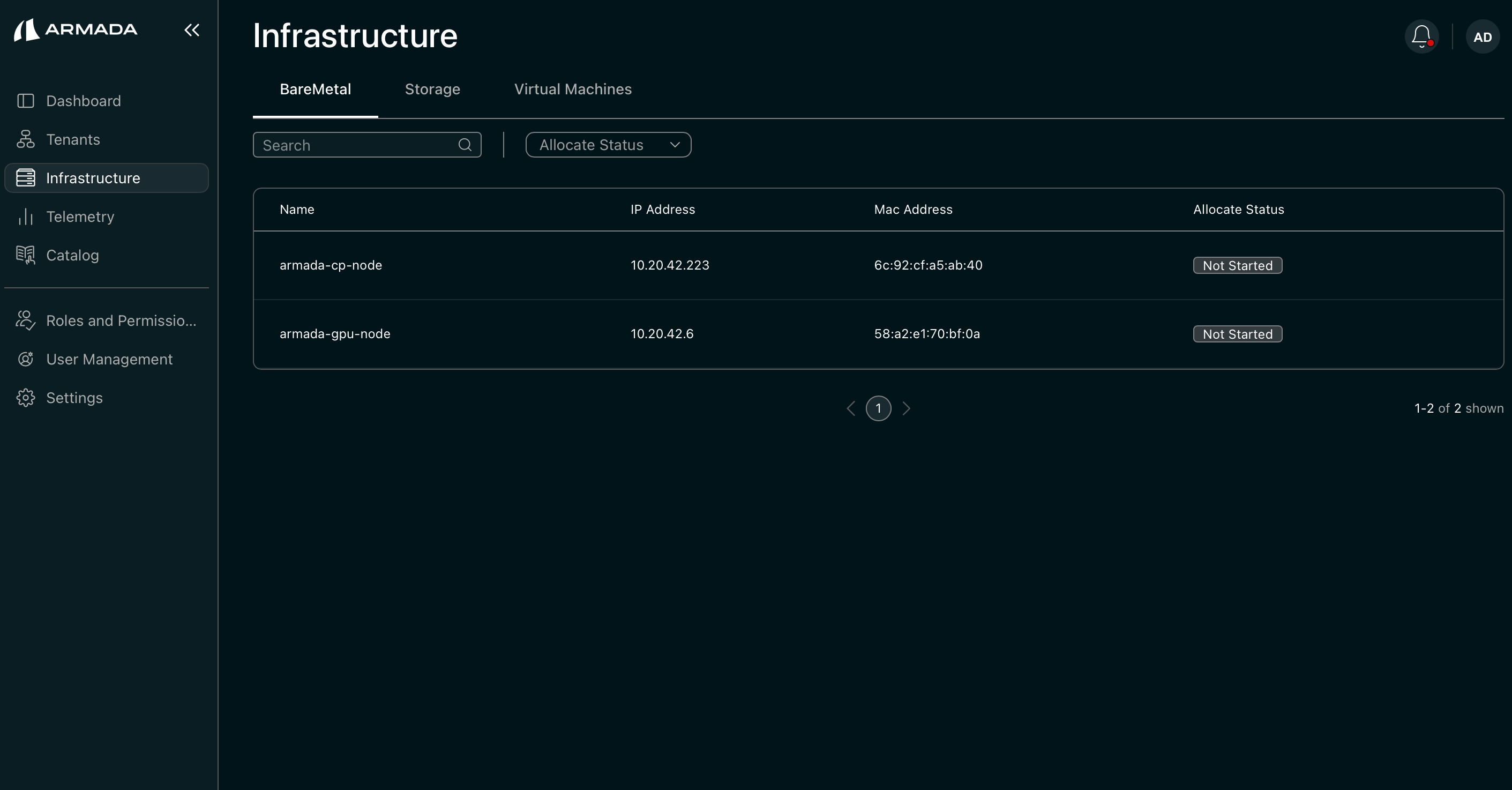Click the search magnifier icon

pyautogui.click(x=465, y=145)
